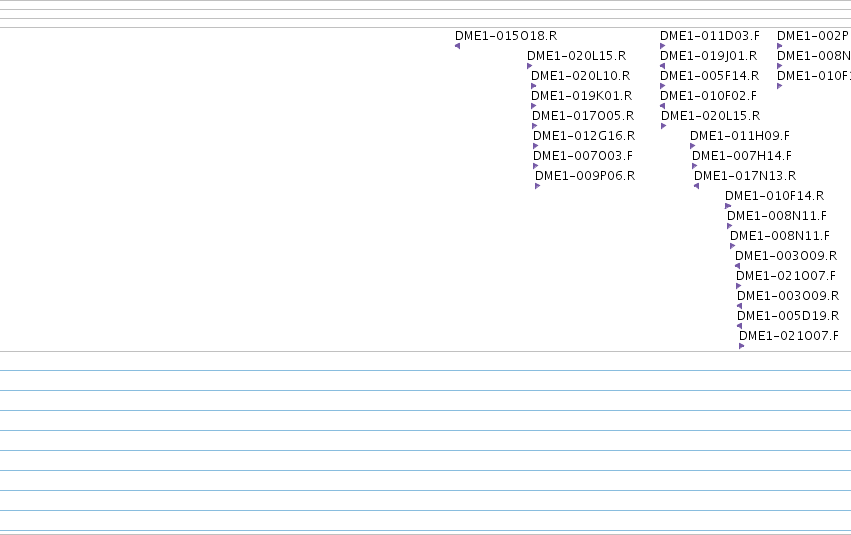The width and height of the screenshot is (851, 535).
Task: Select the arrow glyph under DME1-011H09.F
Action: 693,147
